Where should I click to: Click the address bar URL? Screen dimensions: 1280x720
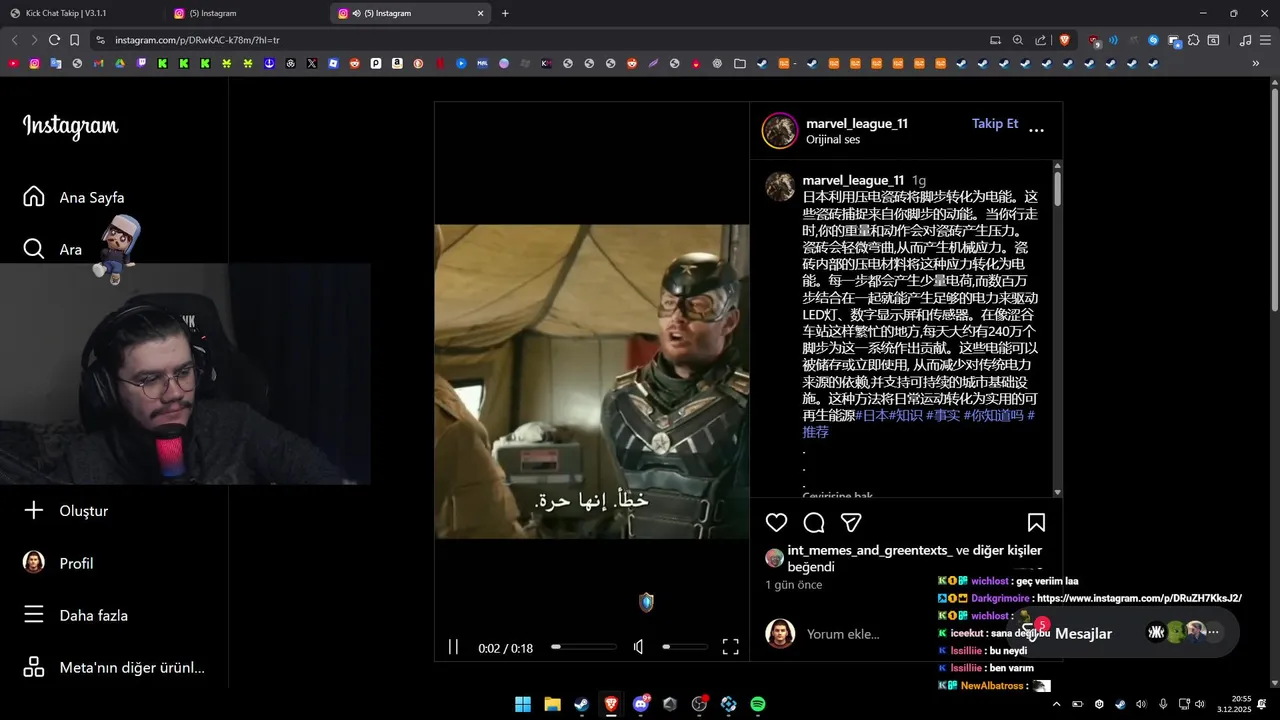(x=197, y=40)
